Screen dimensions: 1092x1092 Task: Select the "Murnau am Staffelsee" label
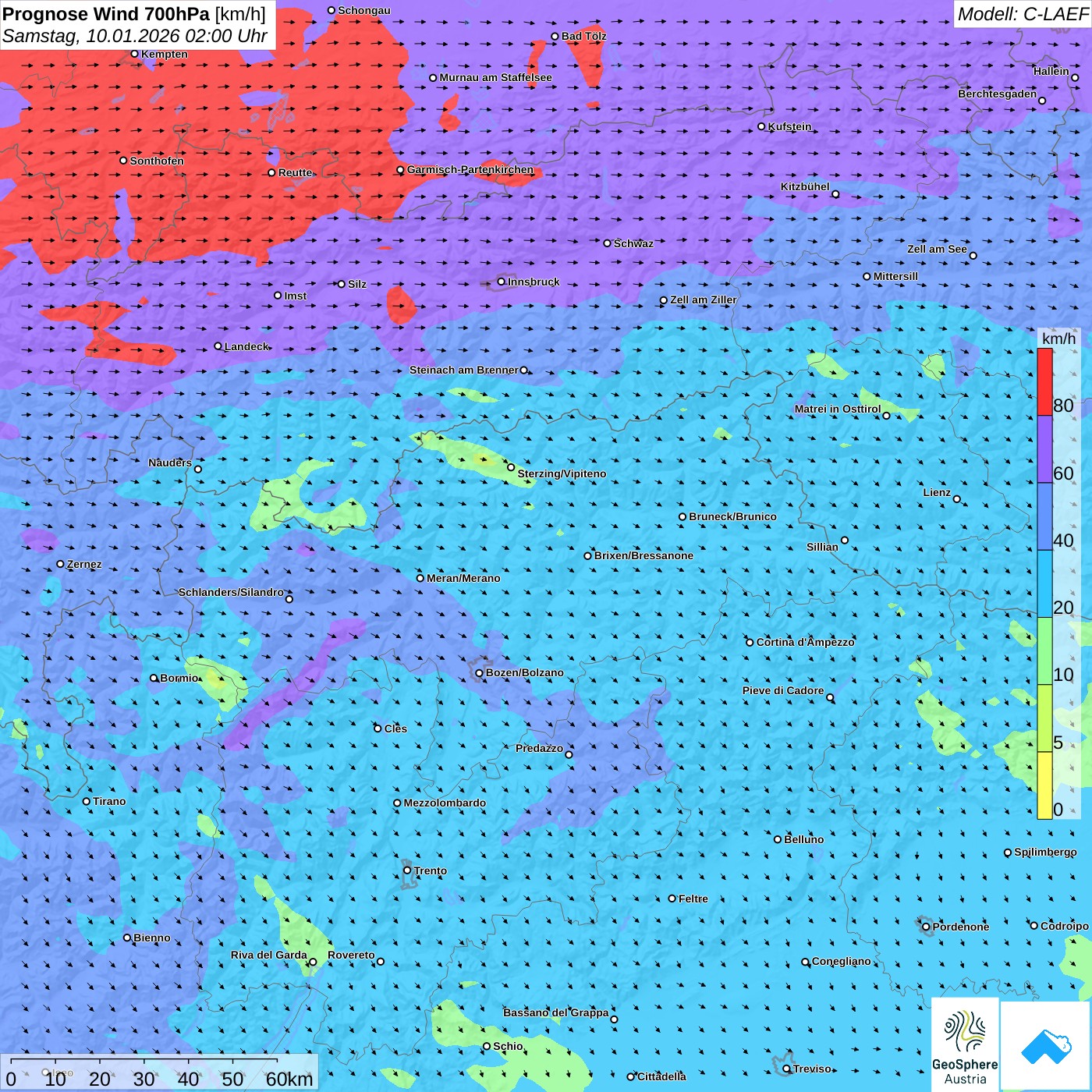coord(495,77)
